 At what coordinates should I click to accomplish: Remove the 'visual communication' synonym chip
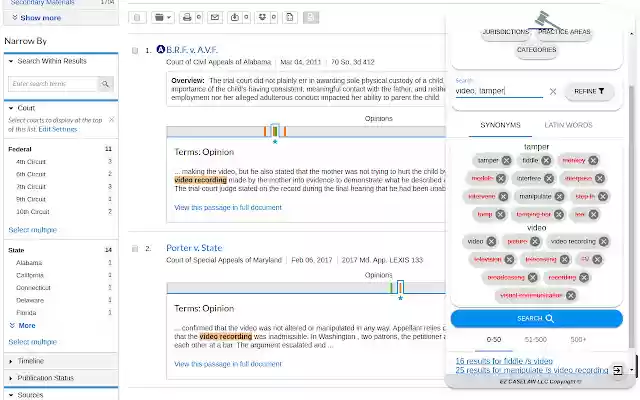pos(571,296)
